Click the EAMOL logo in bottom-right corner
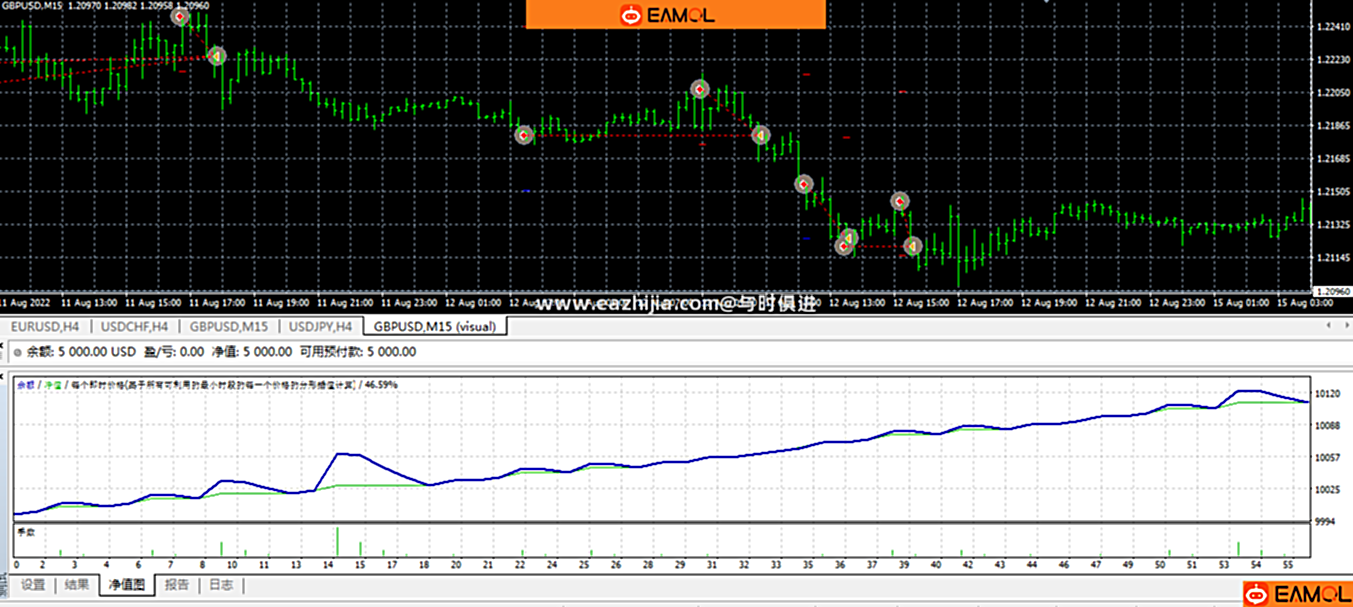Screen dimensions: 1353x607 click(x=1296, y=594)
